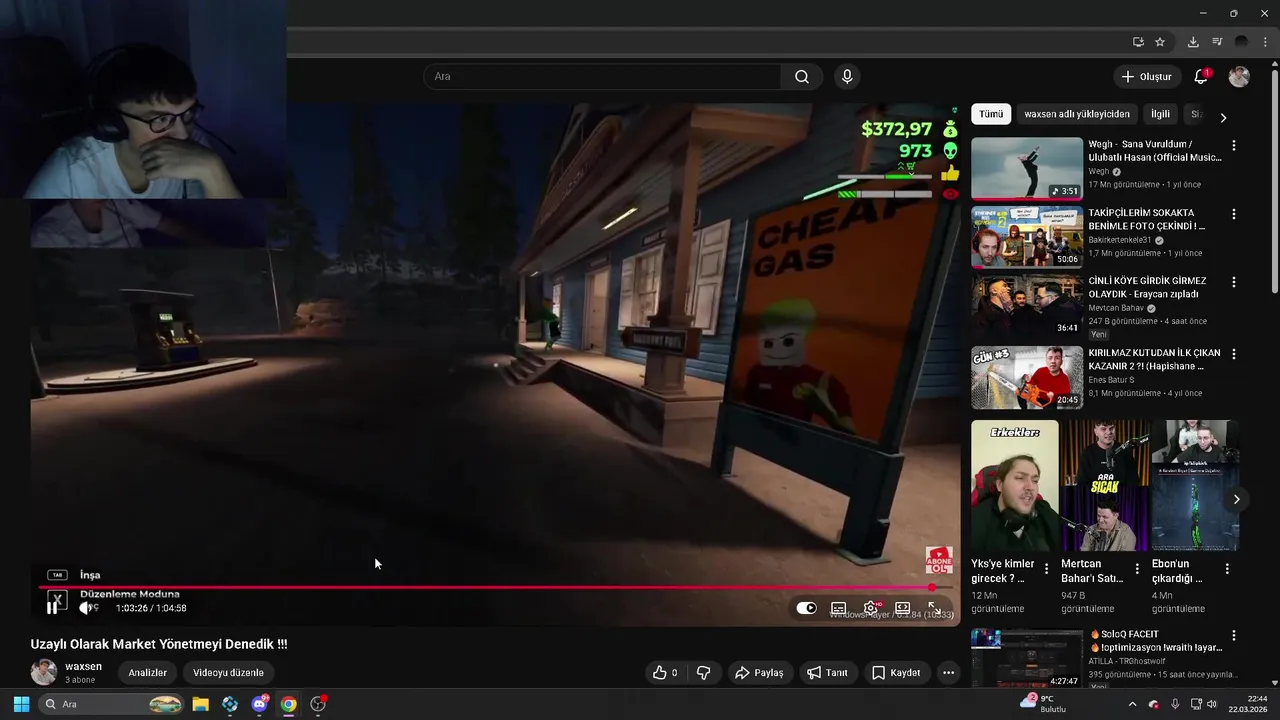
Task: Open the YouTube account avatar menu
Action: [x=1239, y=77]
